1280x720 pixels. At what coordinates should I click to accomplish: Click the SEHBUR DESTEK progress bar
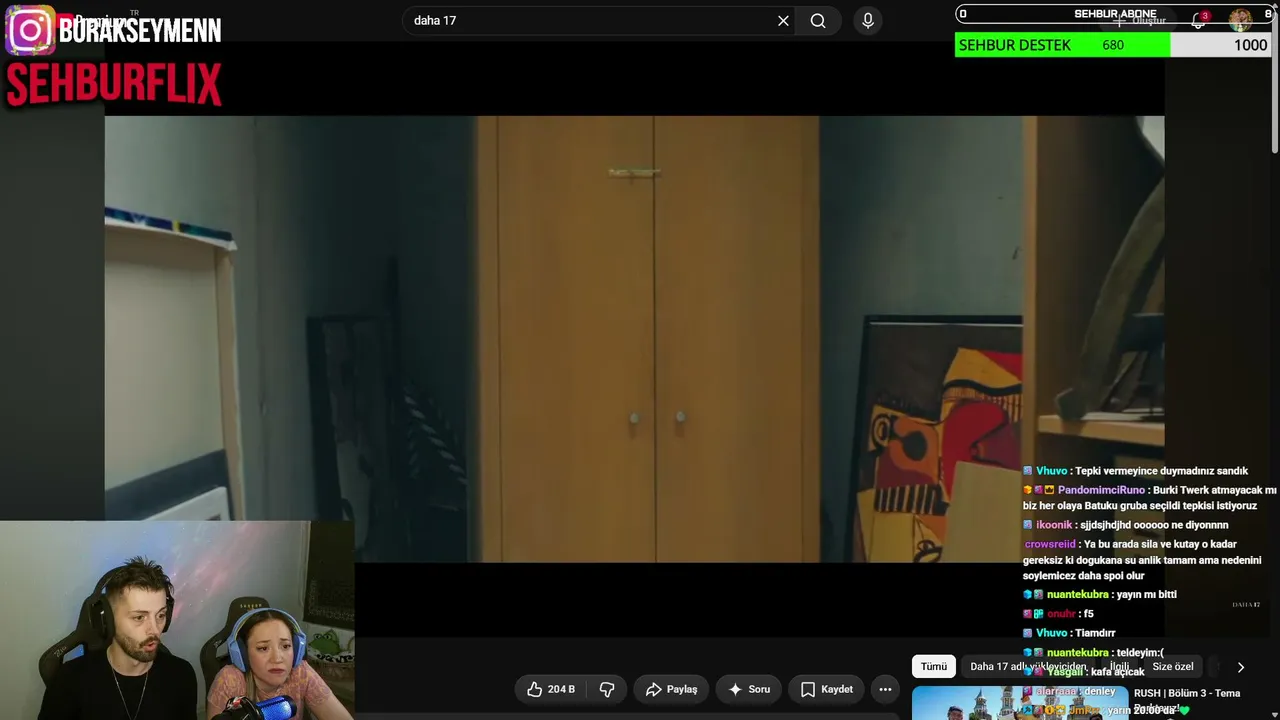1114,45
